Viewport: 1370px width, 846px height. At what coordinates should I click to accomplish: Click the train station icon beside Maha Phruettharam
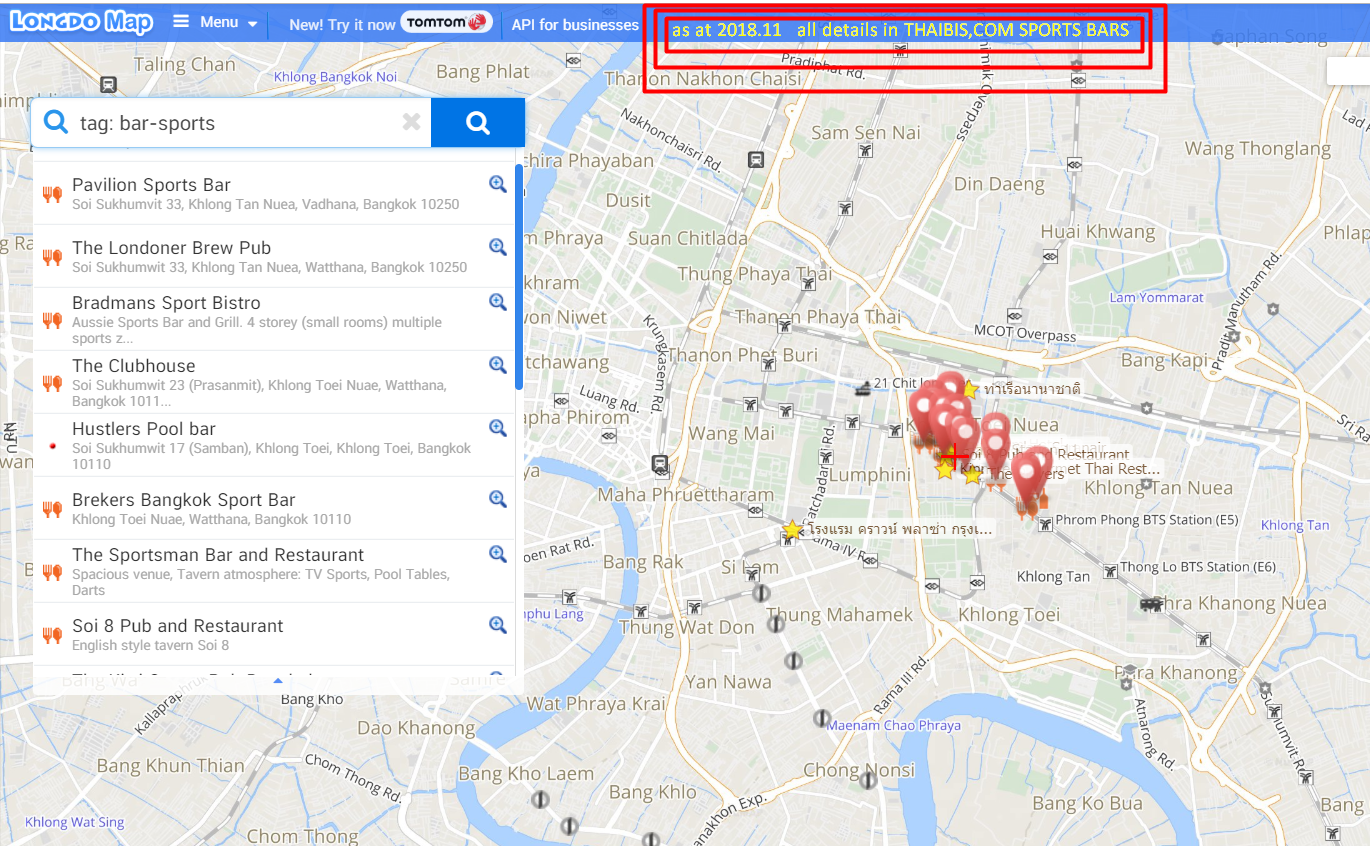pyautogui.click(x=660, y=465)
